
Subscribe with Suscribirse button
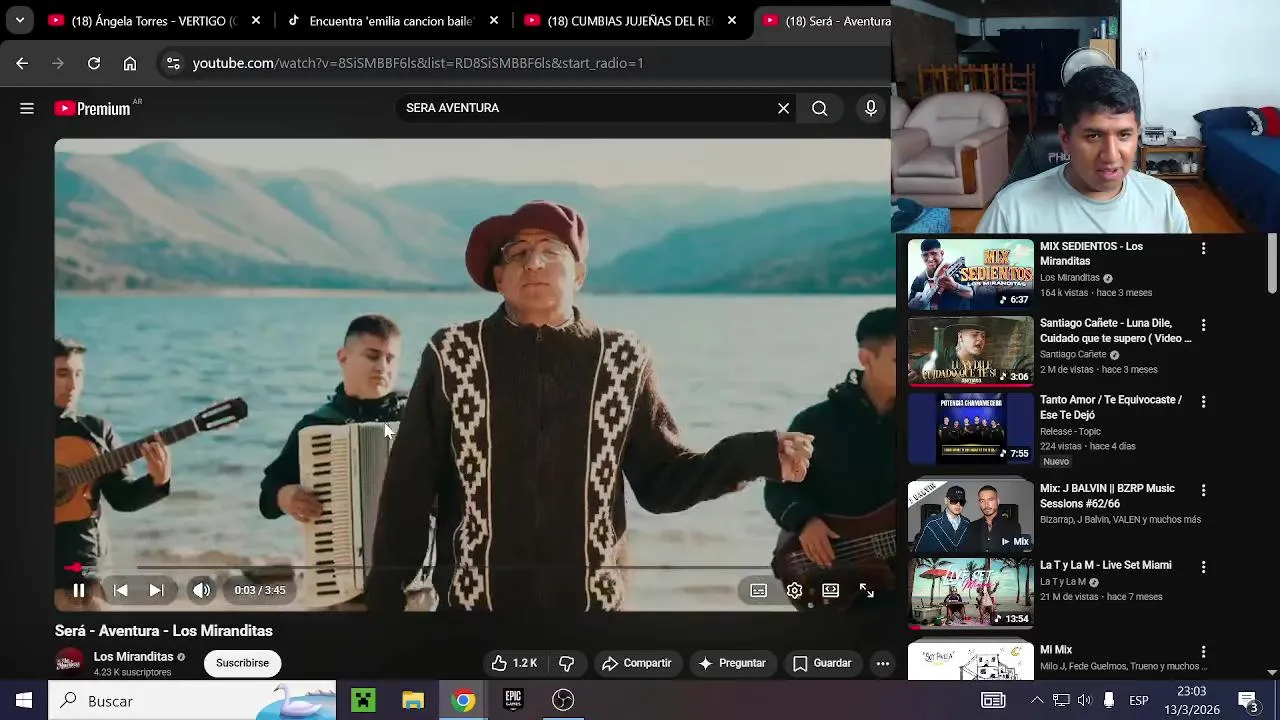point(242,663)
